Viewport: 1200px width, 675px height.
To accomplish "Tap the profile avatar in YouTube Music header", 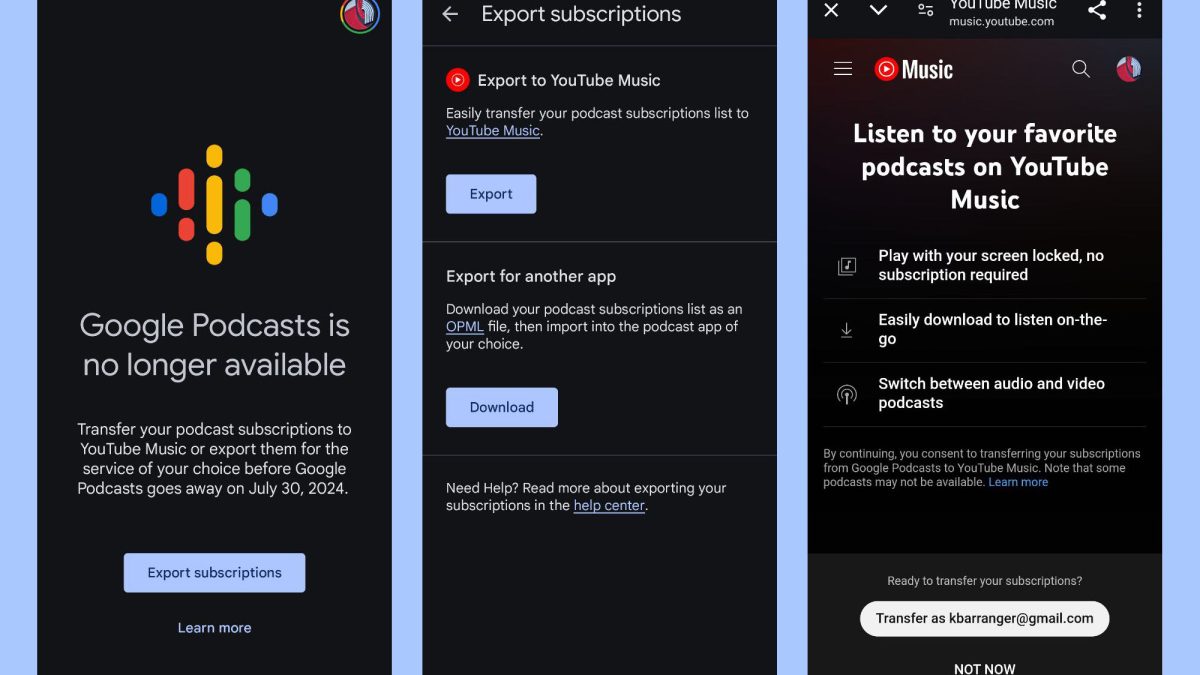I will (1128, 69).
